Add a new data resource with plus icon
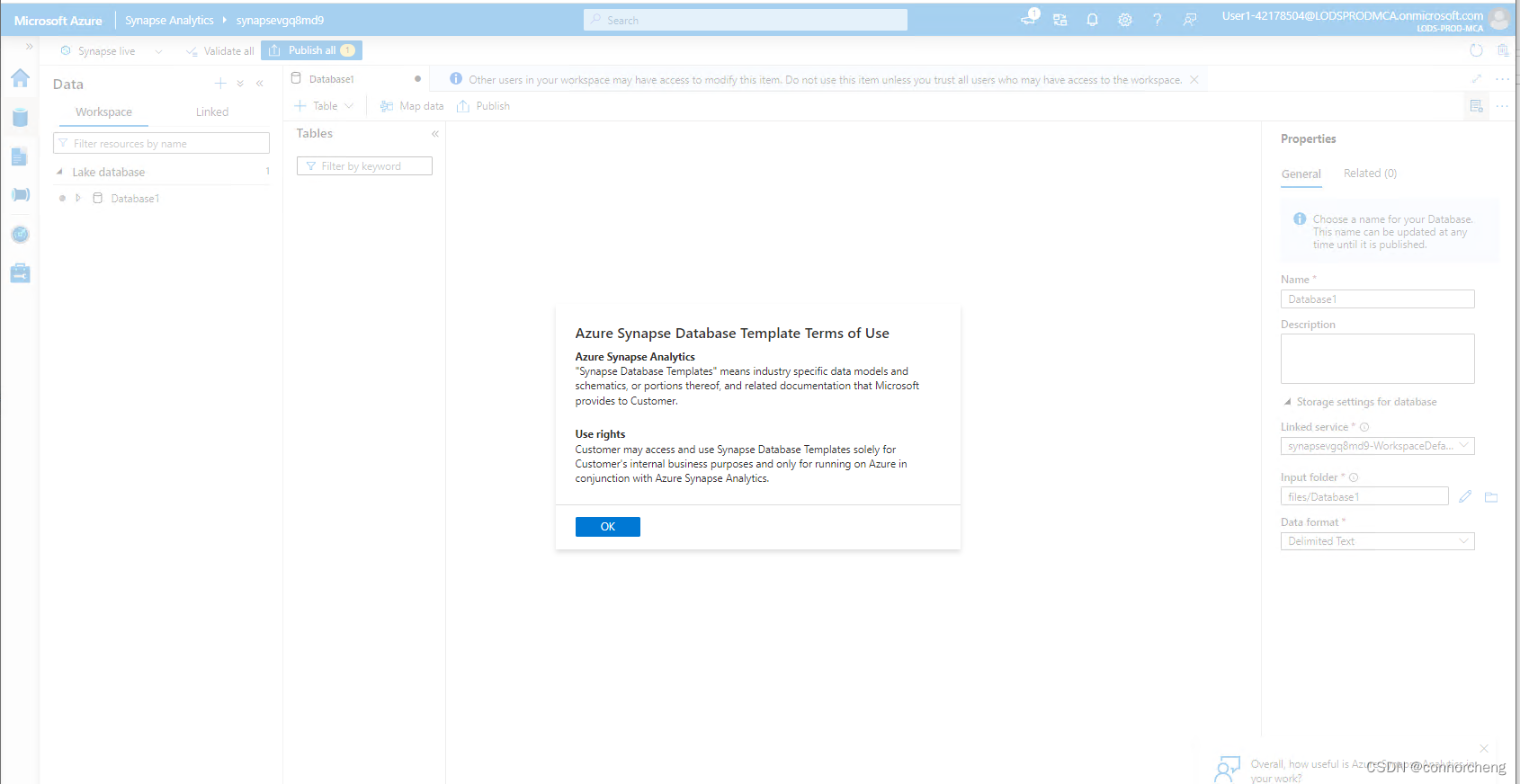The image size is (1520, 784). tap(220, 84)
